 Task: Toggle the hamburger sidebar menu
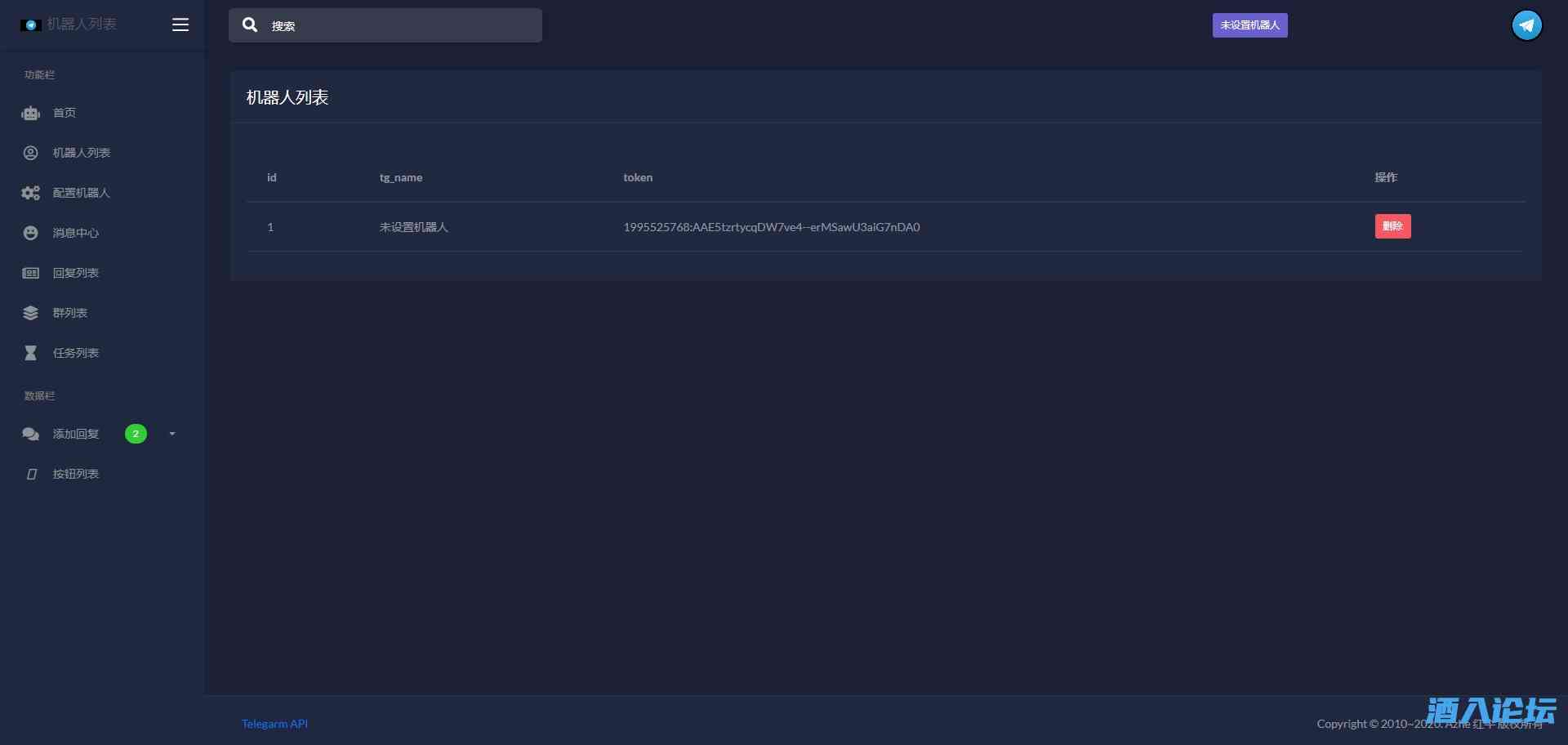pyautogui.click(x=180, y=25)
